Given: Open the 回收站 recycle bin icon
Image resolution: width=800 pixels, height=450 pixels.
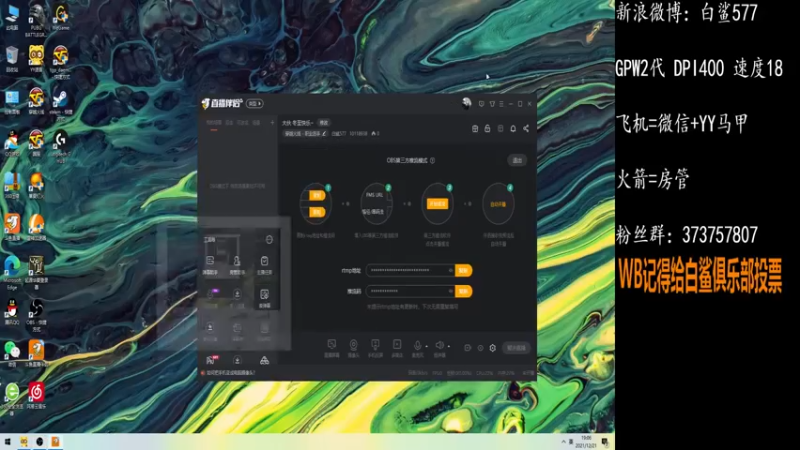Looking at the screenshot, I should 12,59.
